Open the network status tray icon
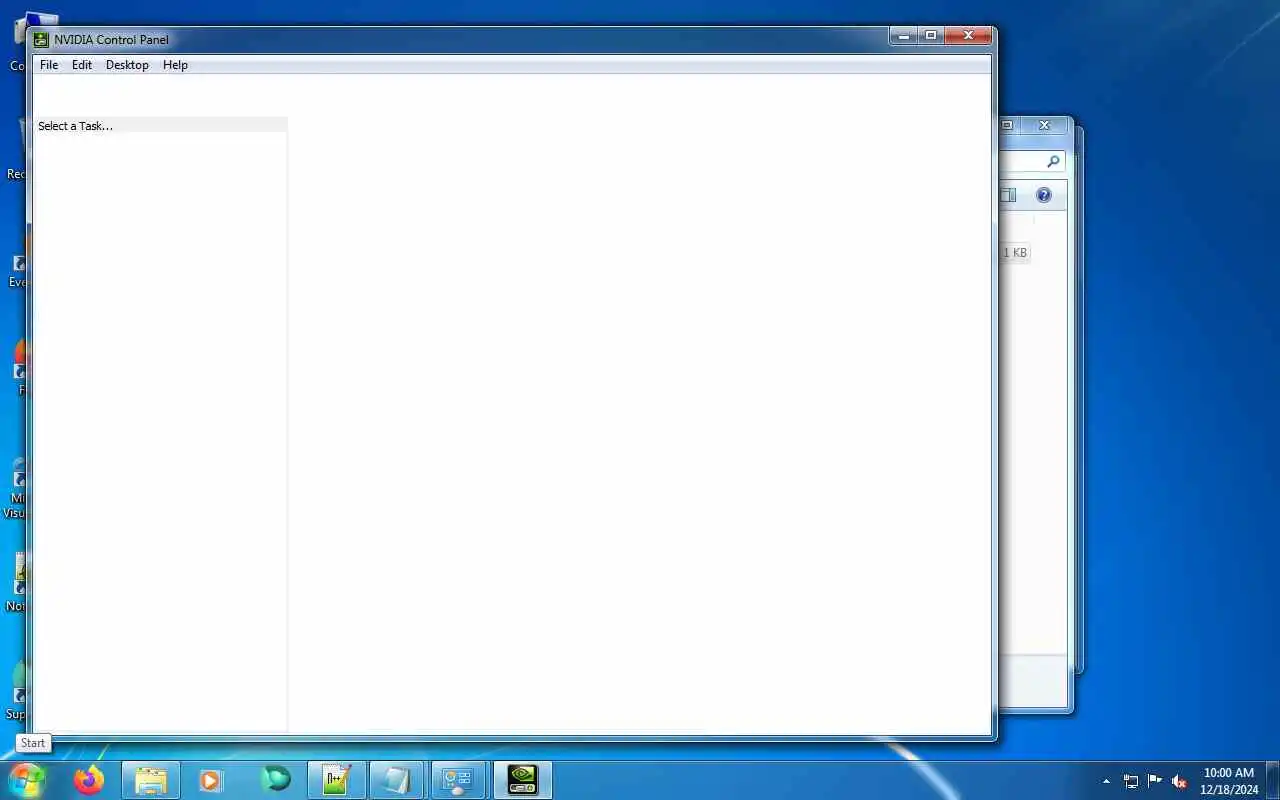This screenshot has width=1280, height=800. tap(1131, 781)
